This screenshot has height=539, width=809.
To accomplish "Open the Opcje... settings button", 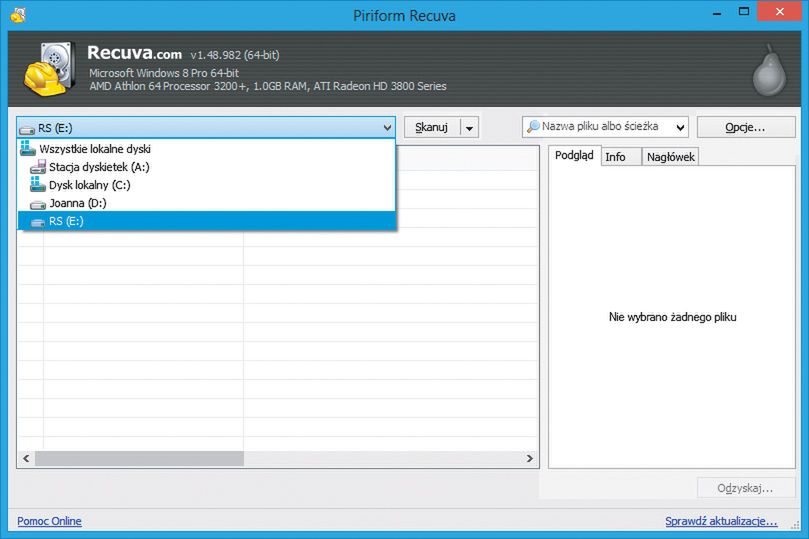I will pos(746,127).
